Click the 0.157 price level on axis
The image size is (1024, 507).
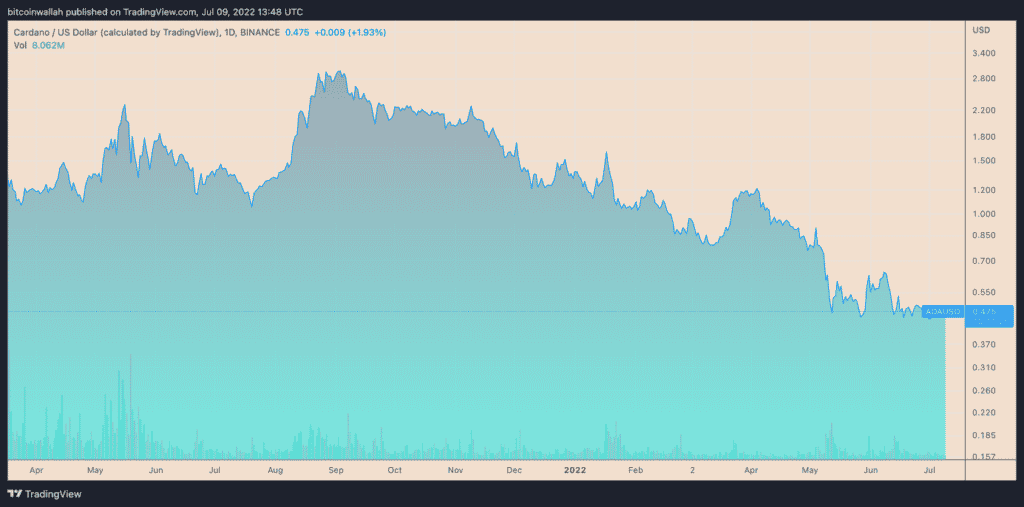click(984, 456)
